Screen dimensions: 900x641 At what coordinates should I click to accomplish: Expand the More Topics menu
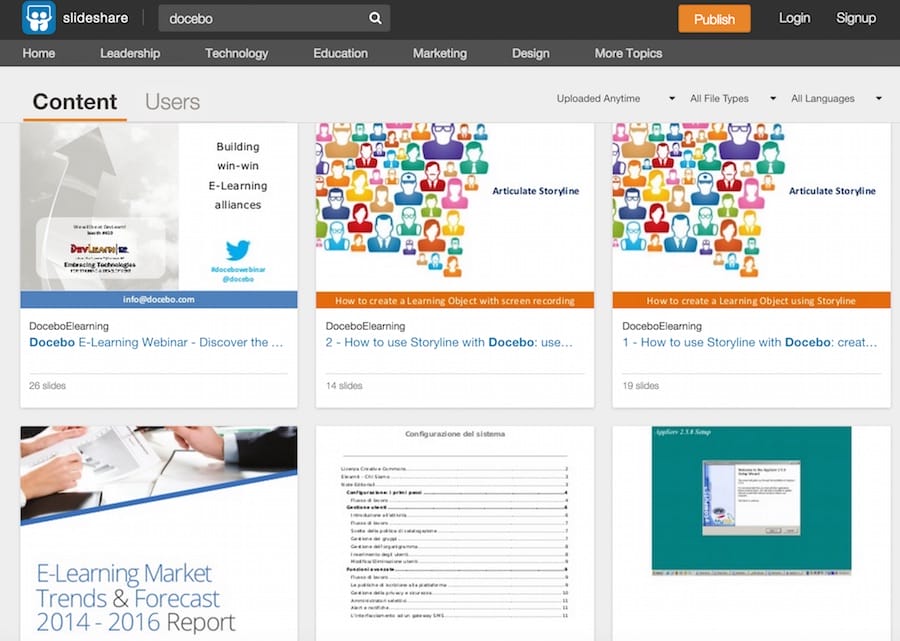pos(629,53)
